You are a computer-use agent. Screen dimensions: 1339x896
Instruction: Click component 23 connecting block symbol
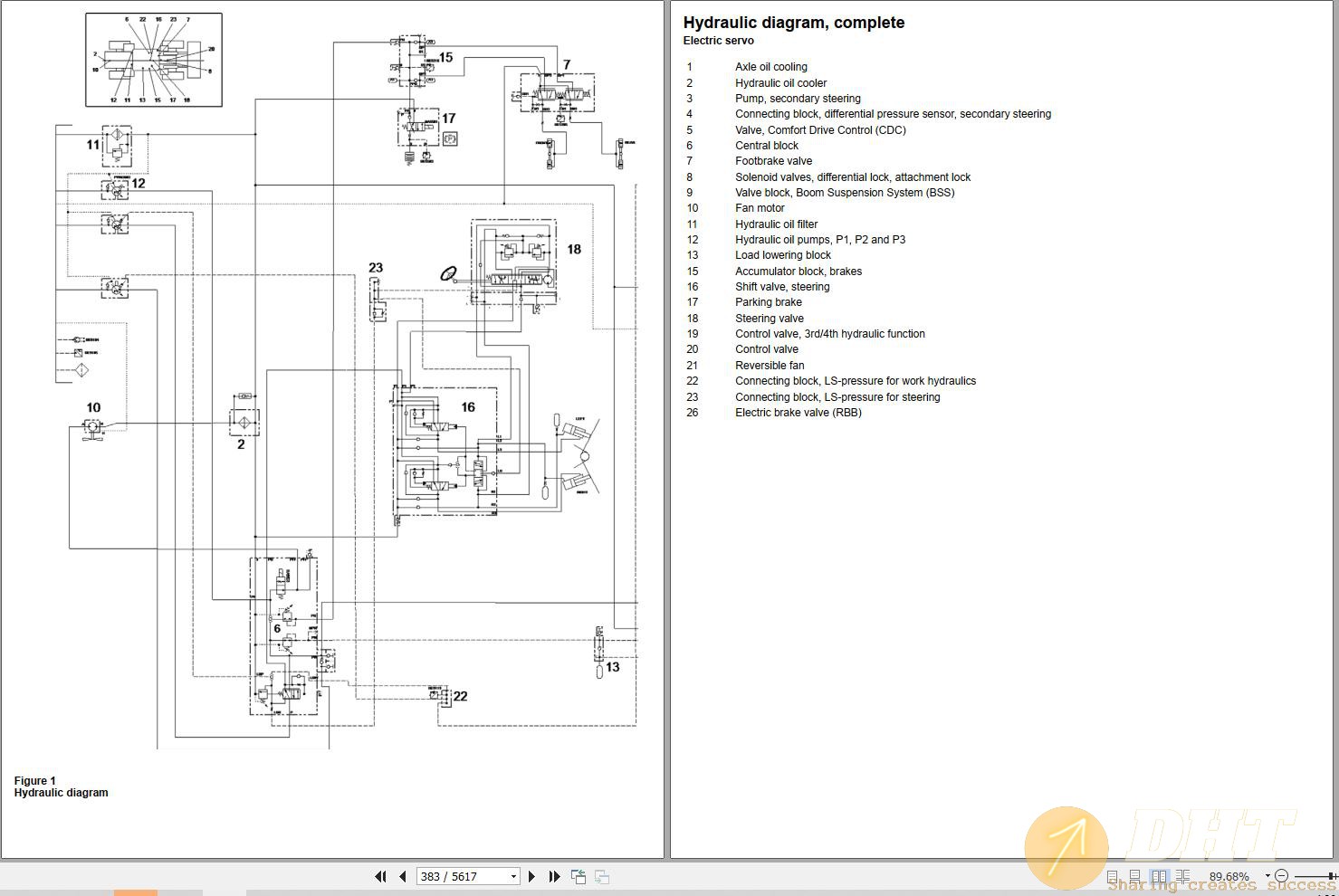point(378,300)
